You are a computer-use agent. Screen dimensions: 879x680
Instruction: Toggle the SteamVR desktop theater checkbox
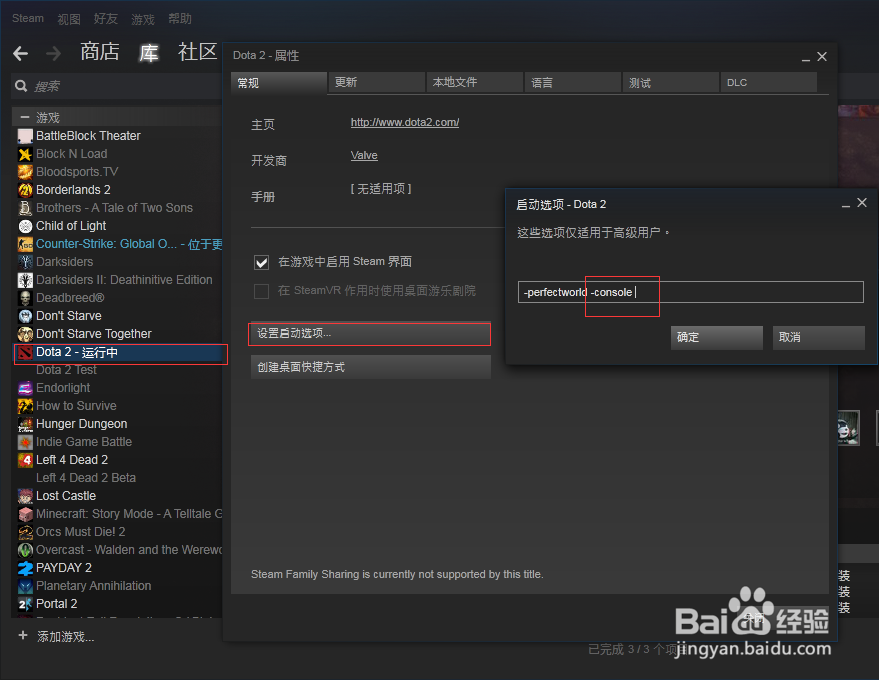(261, 291)
